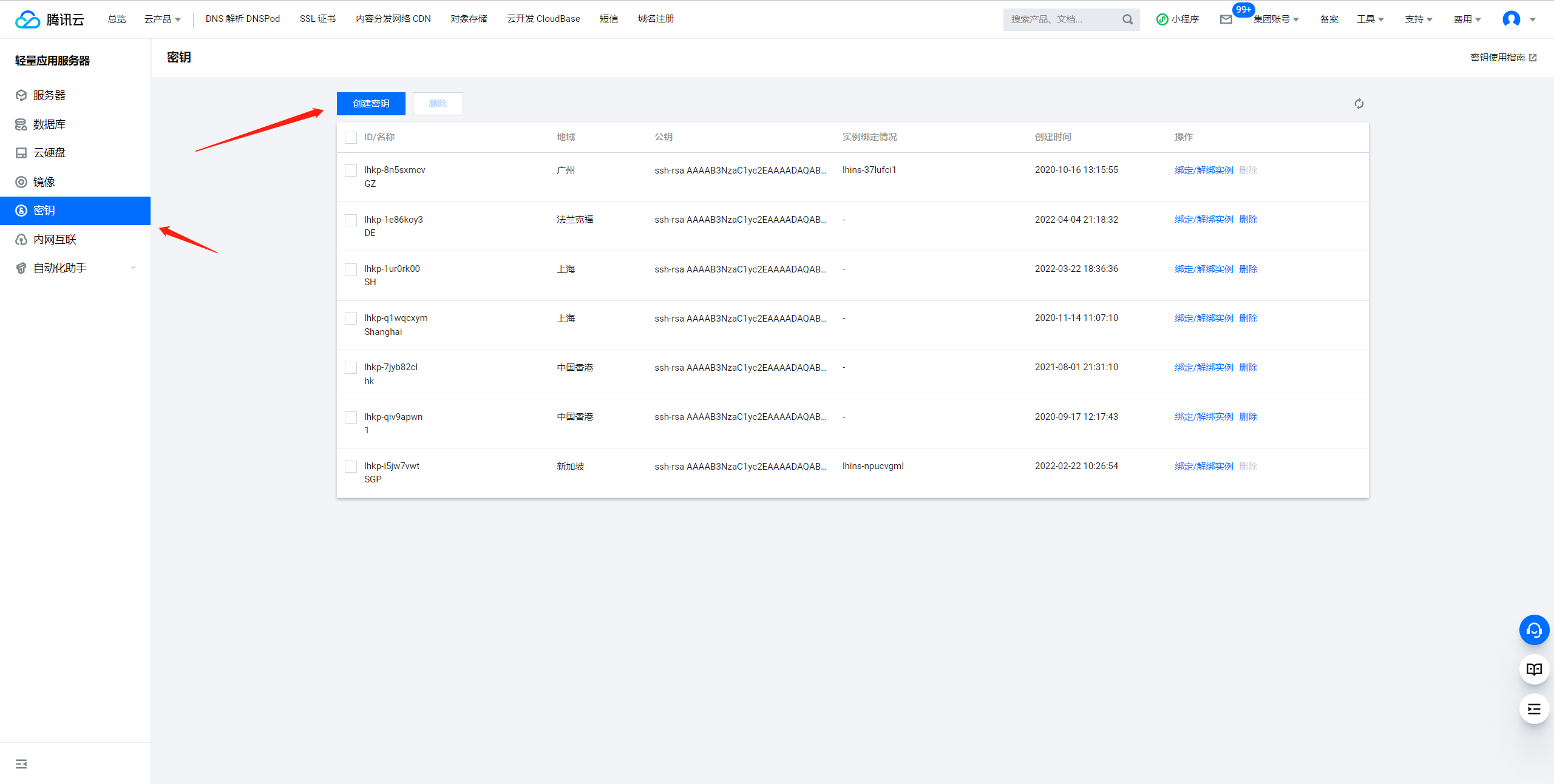This screenshot has height=784, width=1554.
Task: Check the box for lhkp-8n5sxmcv key
Action: 351,171
